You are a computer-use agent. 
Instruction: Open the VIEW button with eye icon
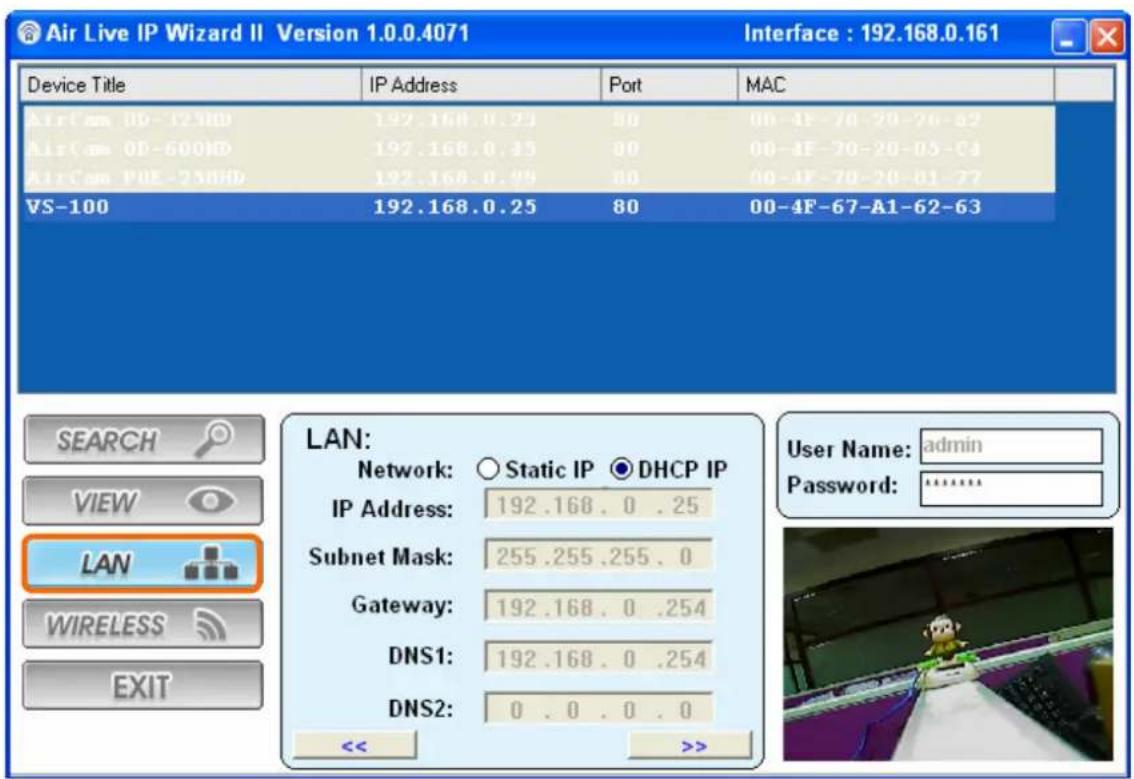(x=142, y=501)
